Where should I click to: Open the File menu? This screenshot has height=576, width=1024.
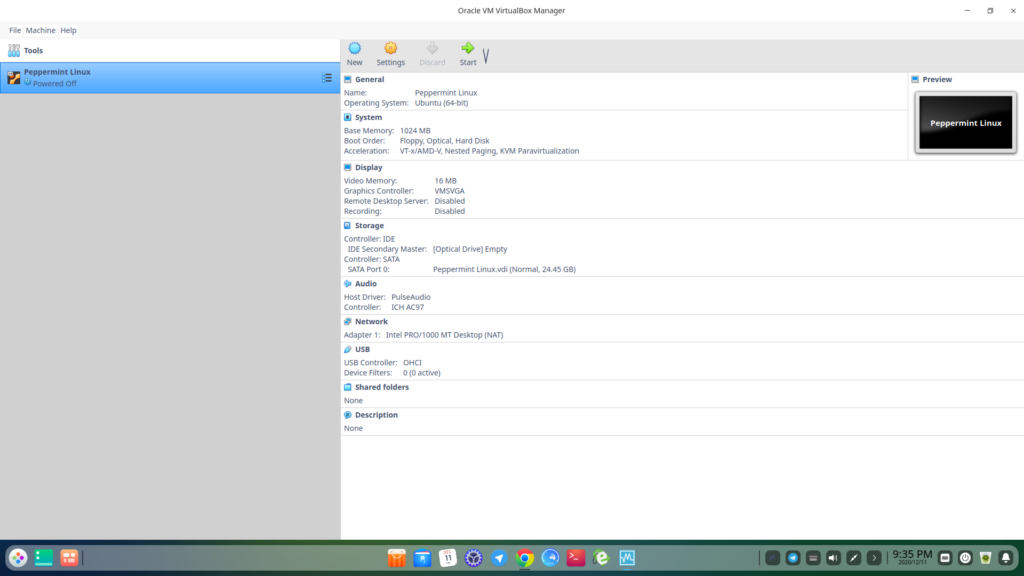coord(14,30)
